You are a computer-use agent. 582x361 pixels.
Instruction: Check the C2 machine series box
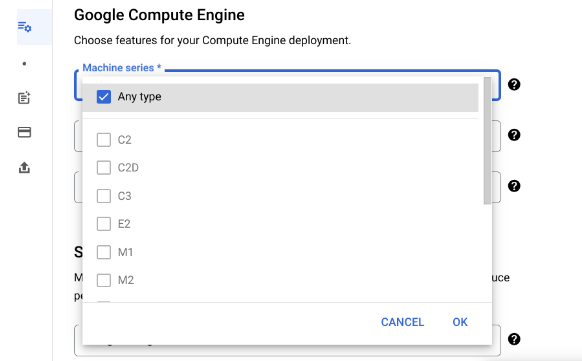(104, 140)
